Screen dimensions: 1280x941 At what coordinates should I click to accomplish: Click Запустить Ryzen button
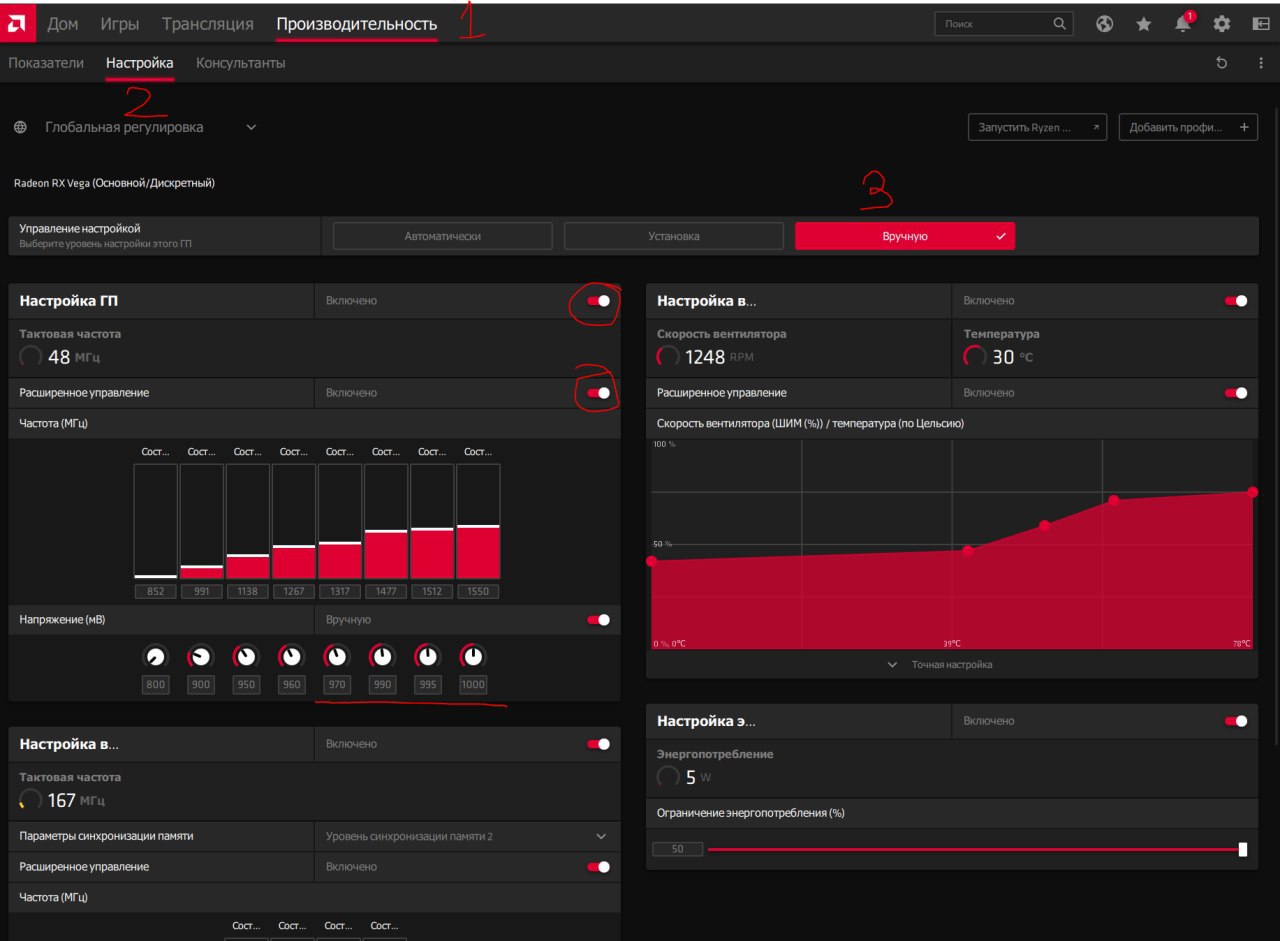tap(1037, 127)
